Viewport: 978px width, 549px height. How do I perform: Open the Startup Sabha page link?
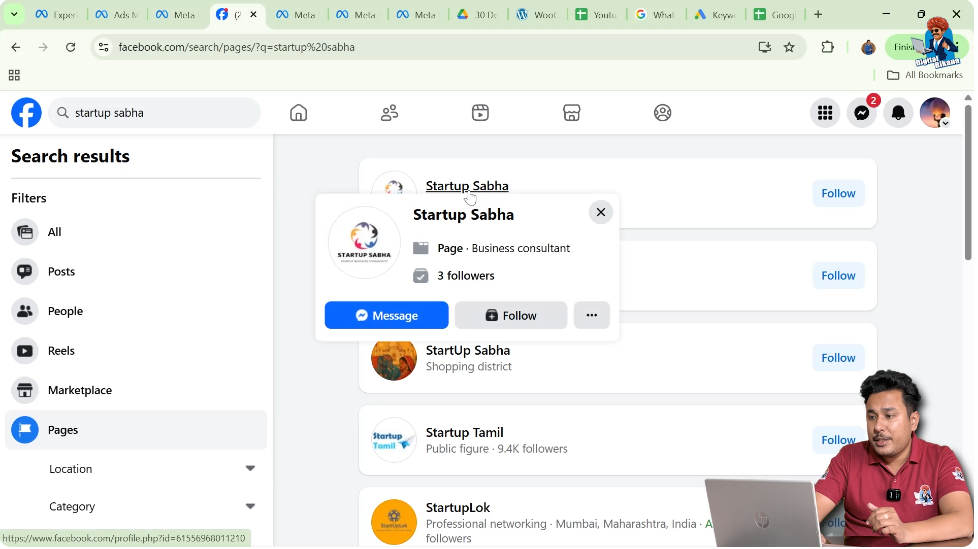pyautogui.click(x=467, y=186)
